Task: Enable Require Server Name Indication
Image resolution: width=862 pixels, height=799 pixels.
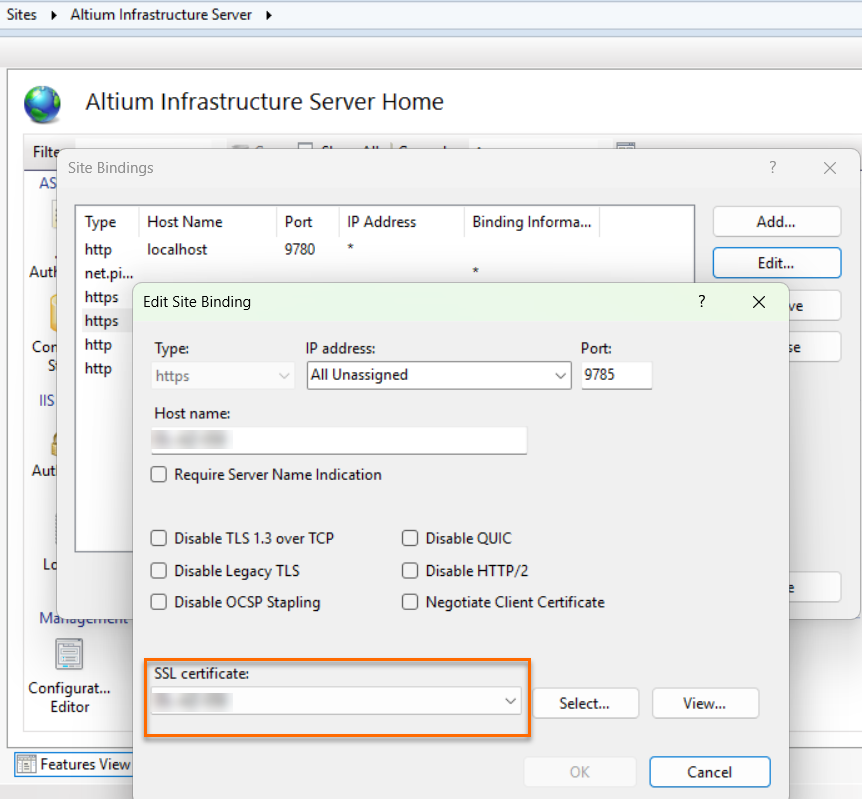Action: 158,475
